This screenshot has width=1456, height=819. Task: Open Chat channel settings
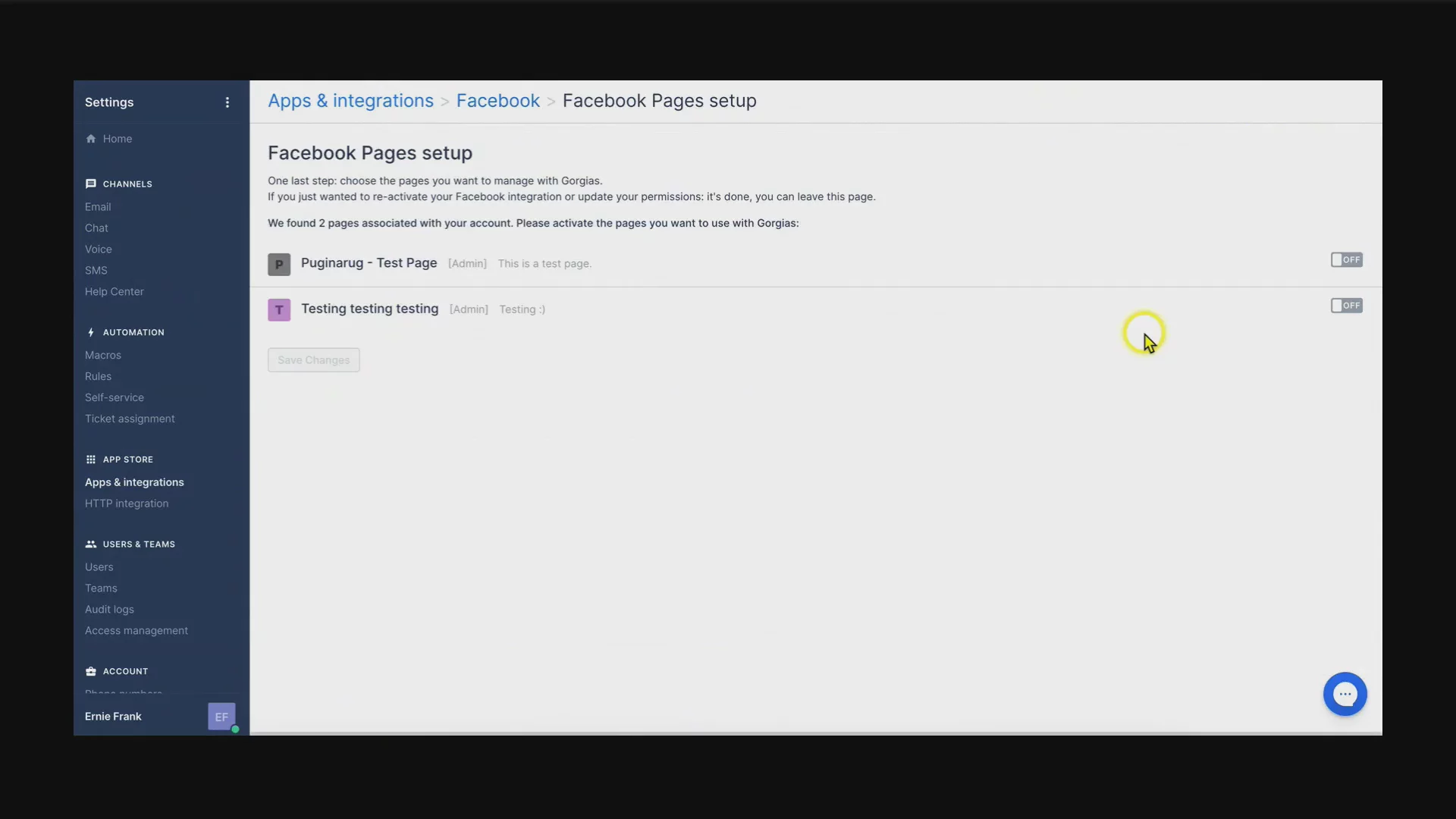pyautogui.click(x=96, y=228)
